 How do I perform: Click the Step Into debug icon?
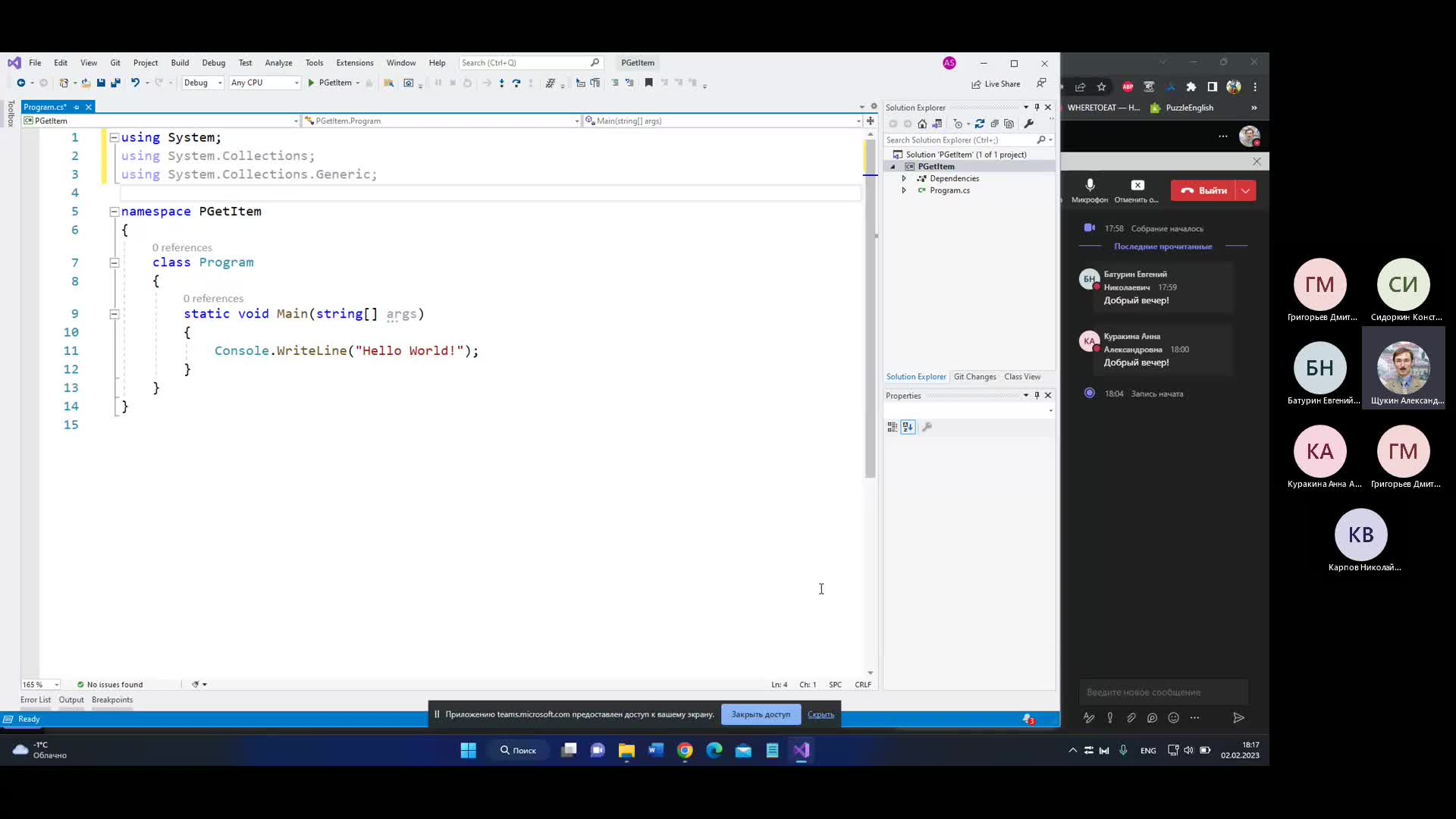coord(501,83)
